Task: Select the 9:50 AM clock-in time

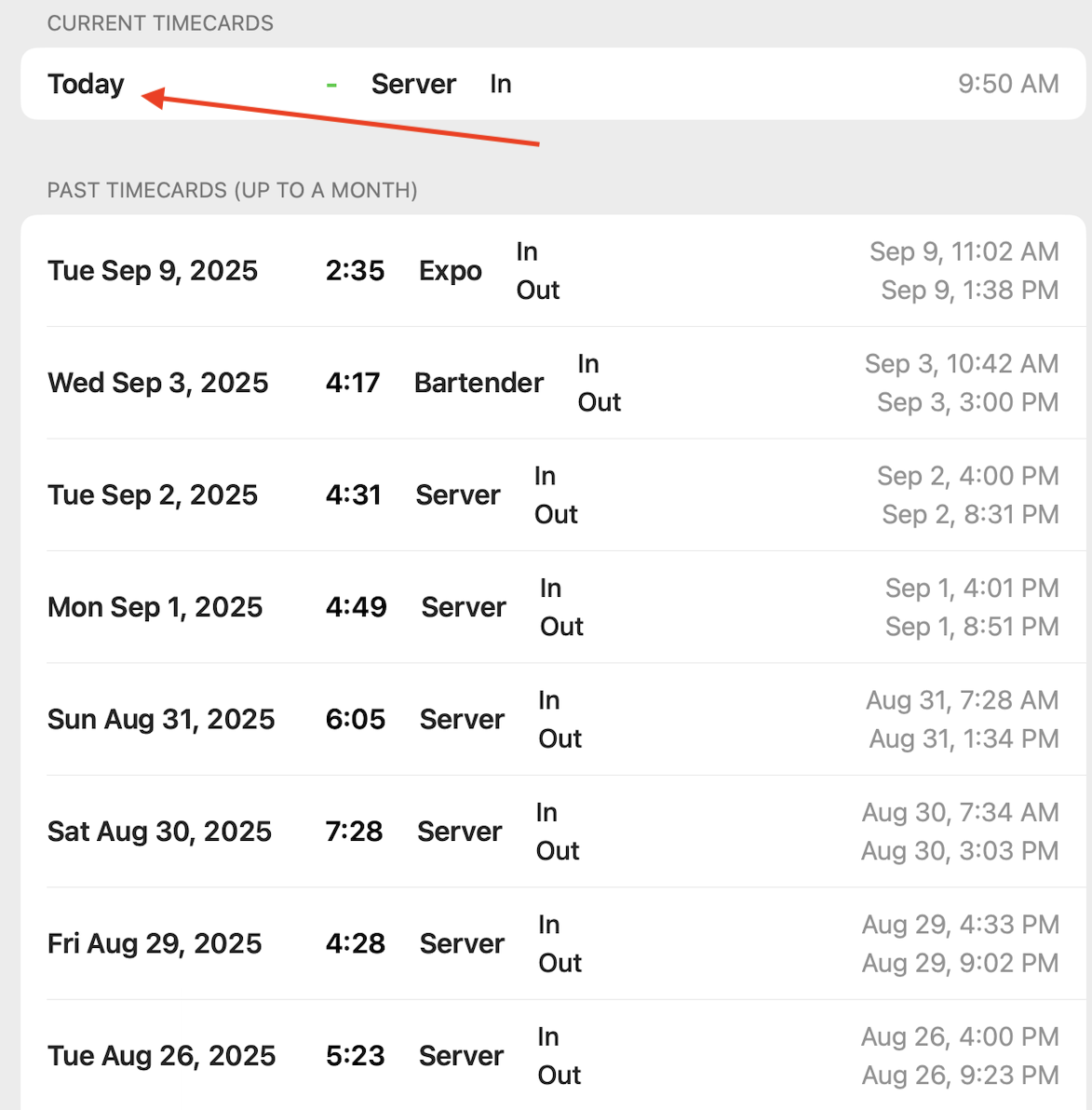Action: click(1007, 84)
